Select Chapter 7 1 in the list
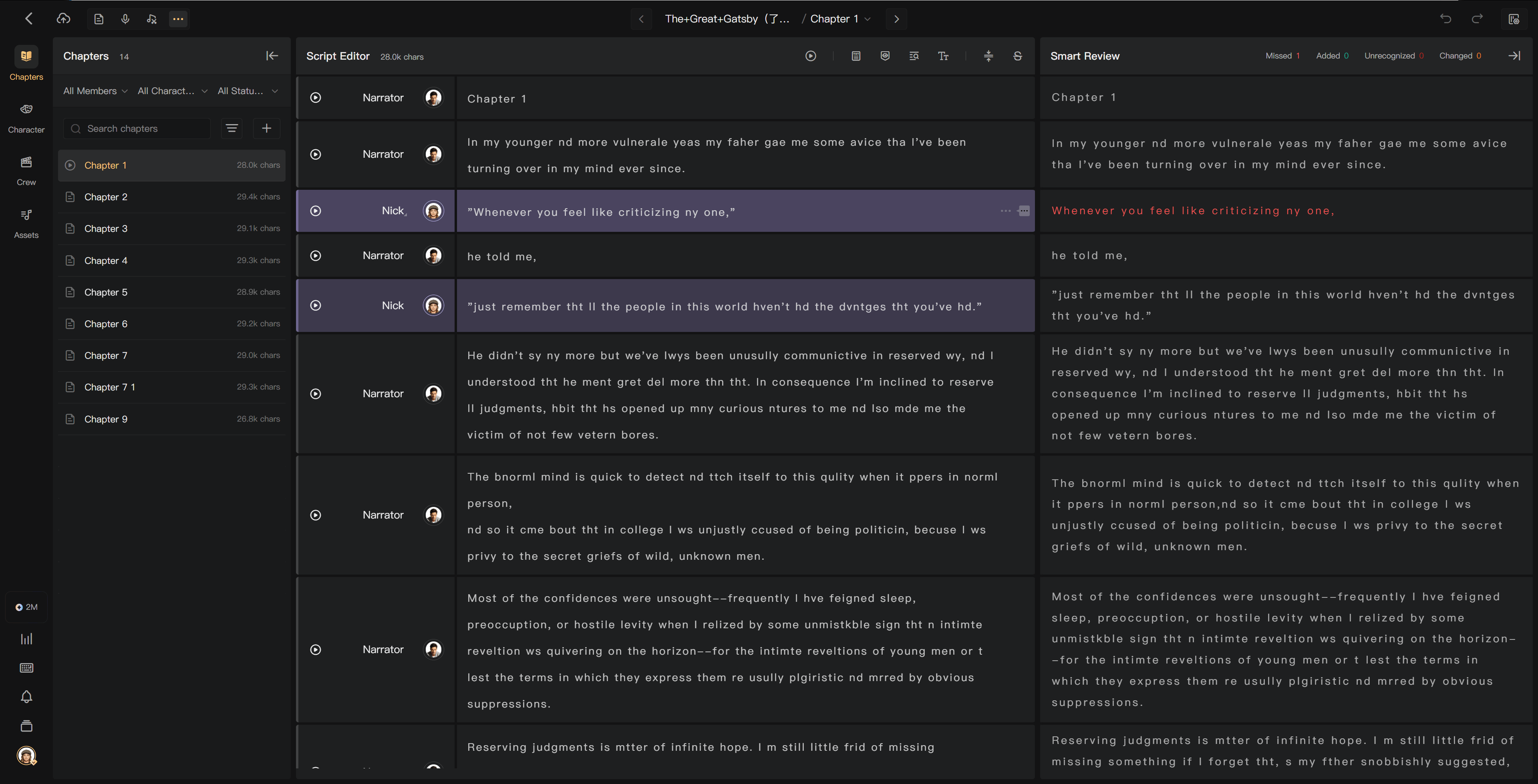 click(x=172, y=387)
